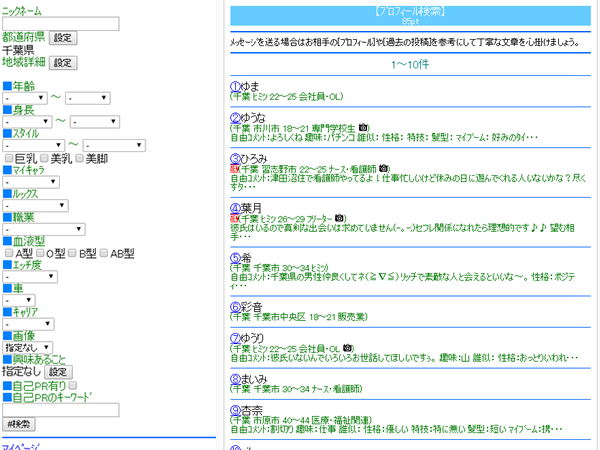Check the A型 blood type checkbox

[9, 254]
